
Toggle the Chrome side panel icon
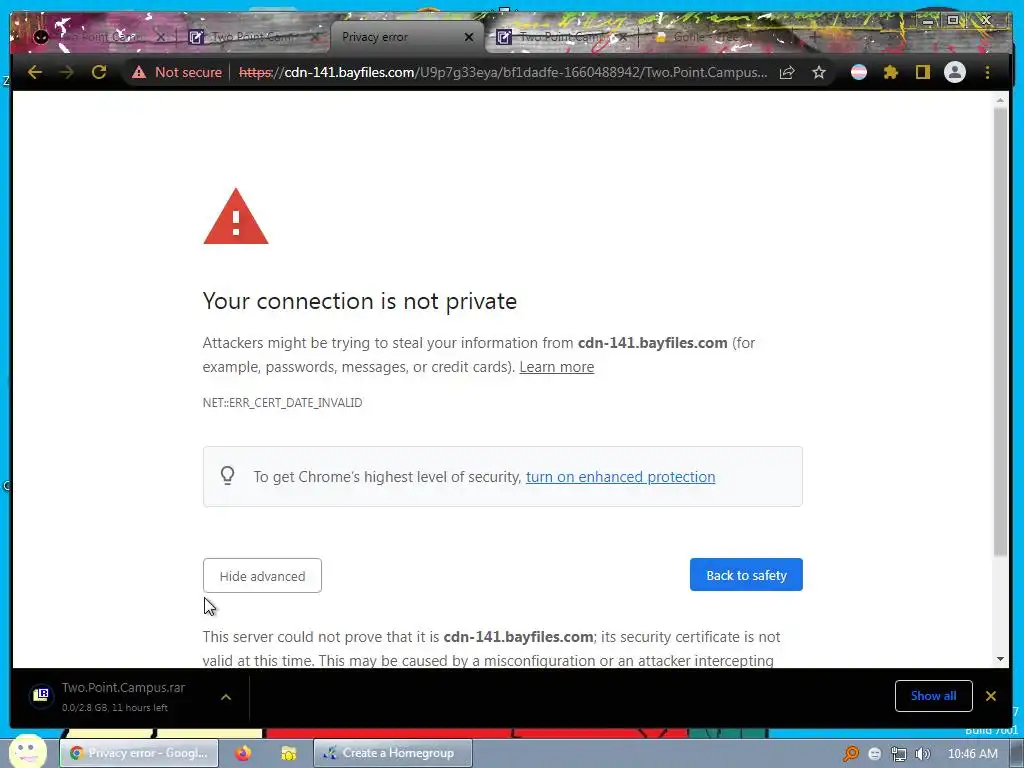pyautogui.click(x=922, y=72)
